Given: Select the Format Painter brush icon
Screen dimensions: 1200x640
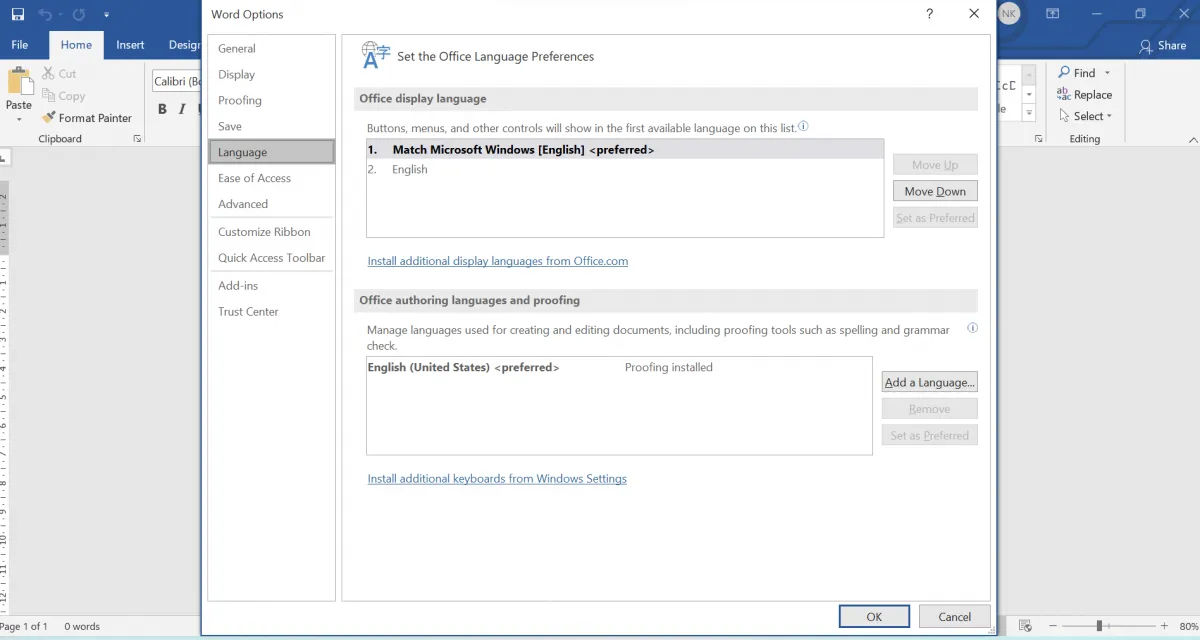Looking at the screenshot, I should point(48,118).
